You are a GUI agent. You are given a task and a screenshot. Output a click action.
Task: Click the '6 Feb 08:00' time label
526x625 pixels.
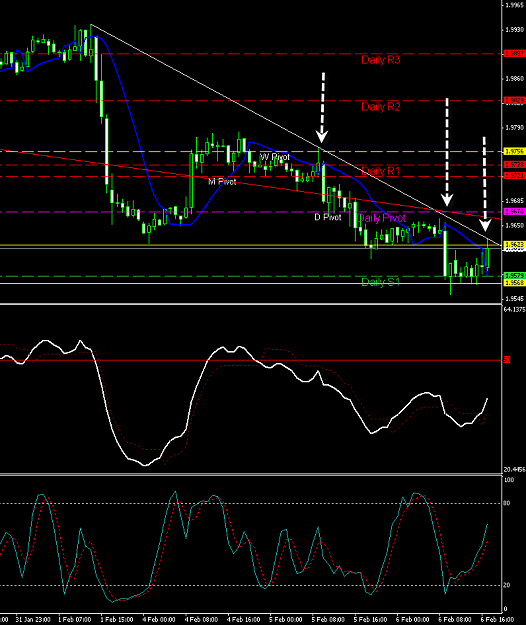pos(455,620)
